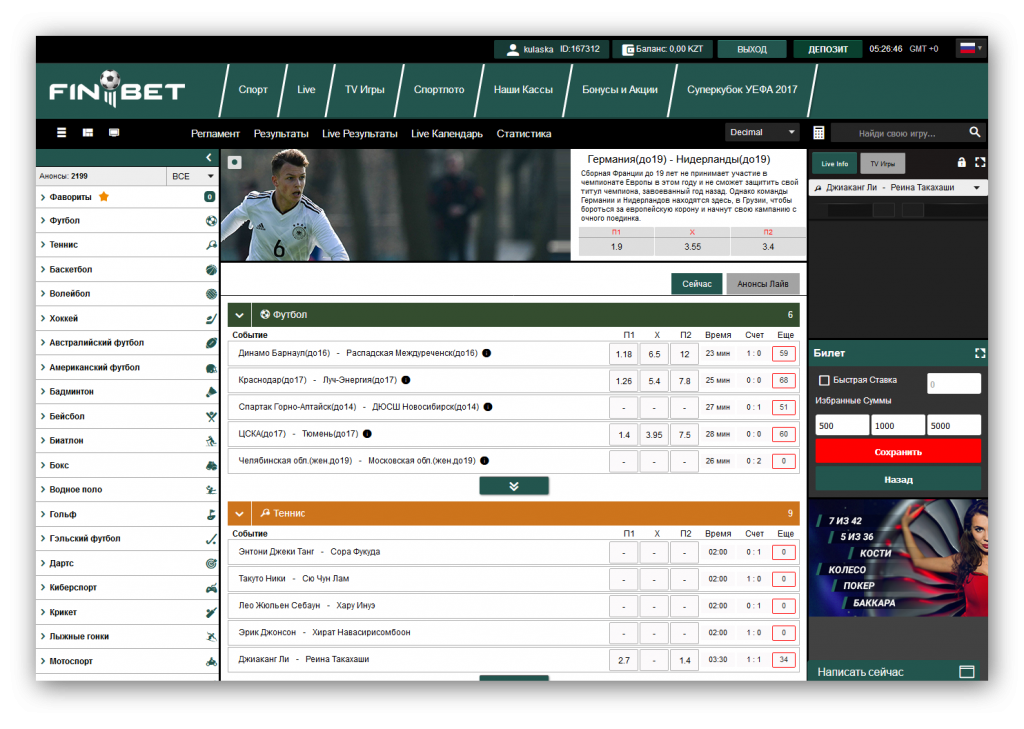Viewport: 1024px width, 729px height.
Task: Click the gamepad icon beside Киберспорт
Action: point(211,588)
